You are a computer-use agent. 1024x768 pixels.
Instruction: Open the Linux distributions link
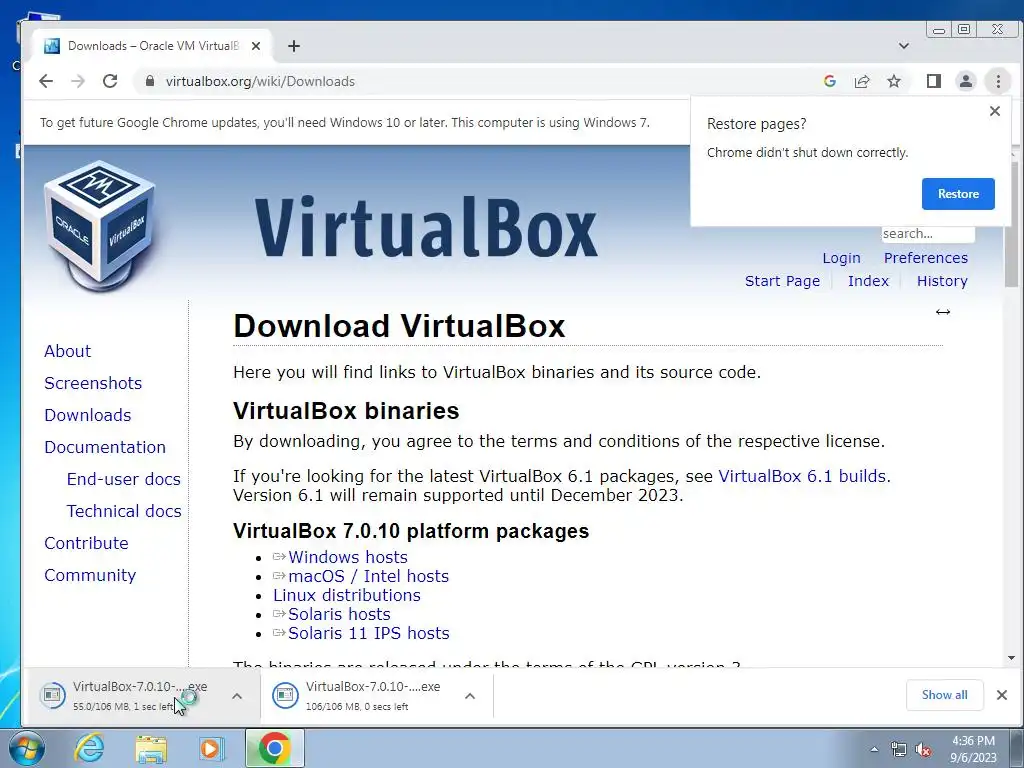click(347, 595)
